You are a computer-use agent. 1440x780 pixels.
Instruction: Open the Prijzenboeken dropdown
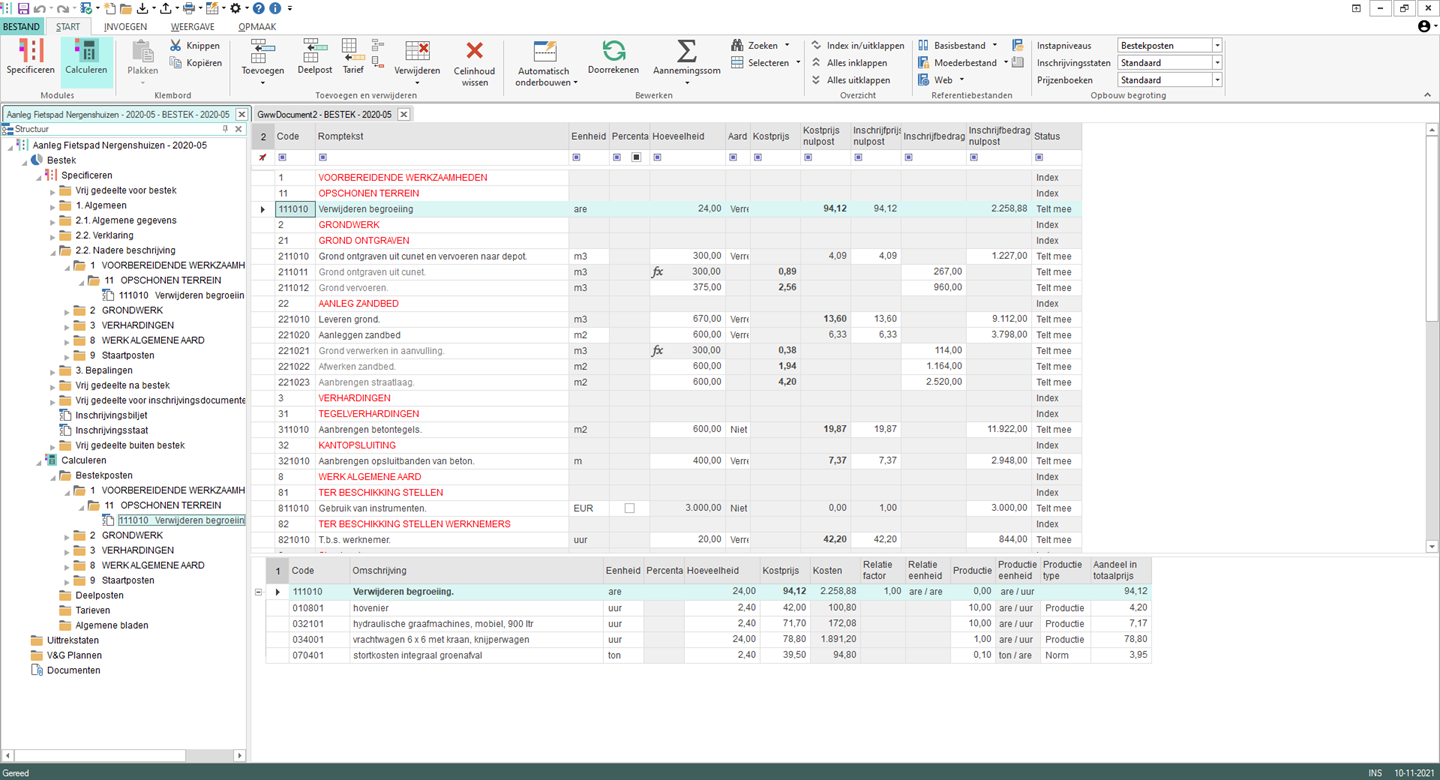click(x=1217, y=80)
